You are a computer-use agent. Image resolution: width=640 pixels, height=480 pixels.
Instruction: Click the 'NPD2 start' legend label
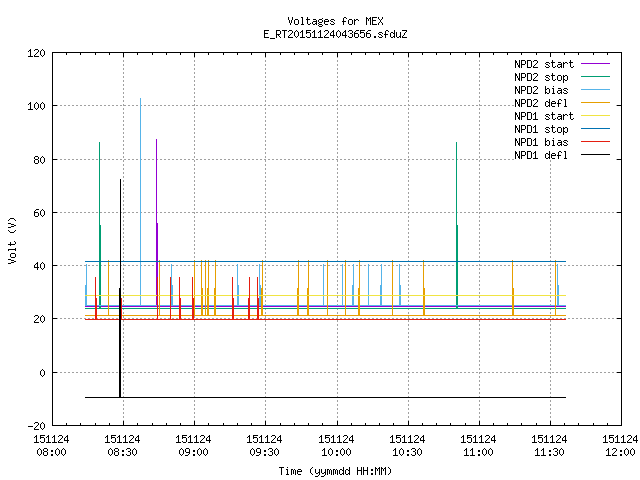(x=544, y=64)
